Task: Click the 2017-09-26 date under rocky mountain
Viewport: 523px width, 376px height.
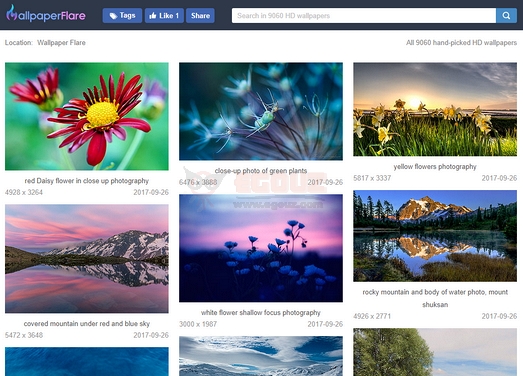Action: 499,316
